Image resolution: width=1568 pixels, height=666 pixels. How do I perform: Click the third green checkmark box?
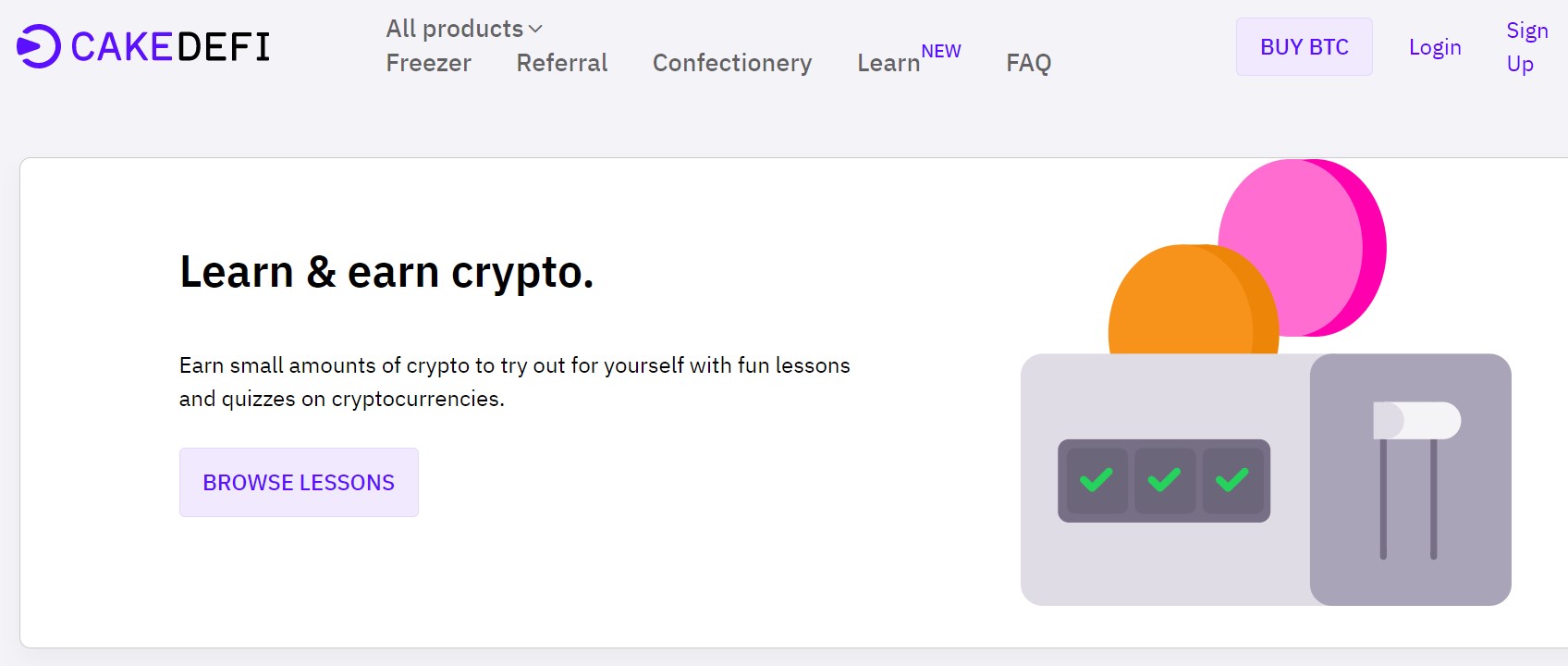(x=1232, y=480)
